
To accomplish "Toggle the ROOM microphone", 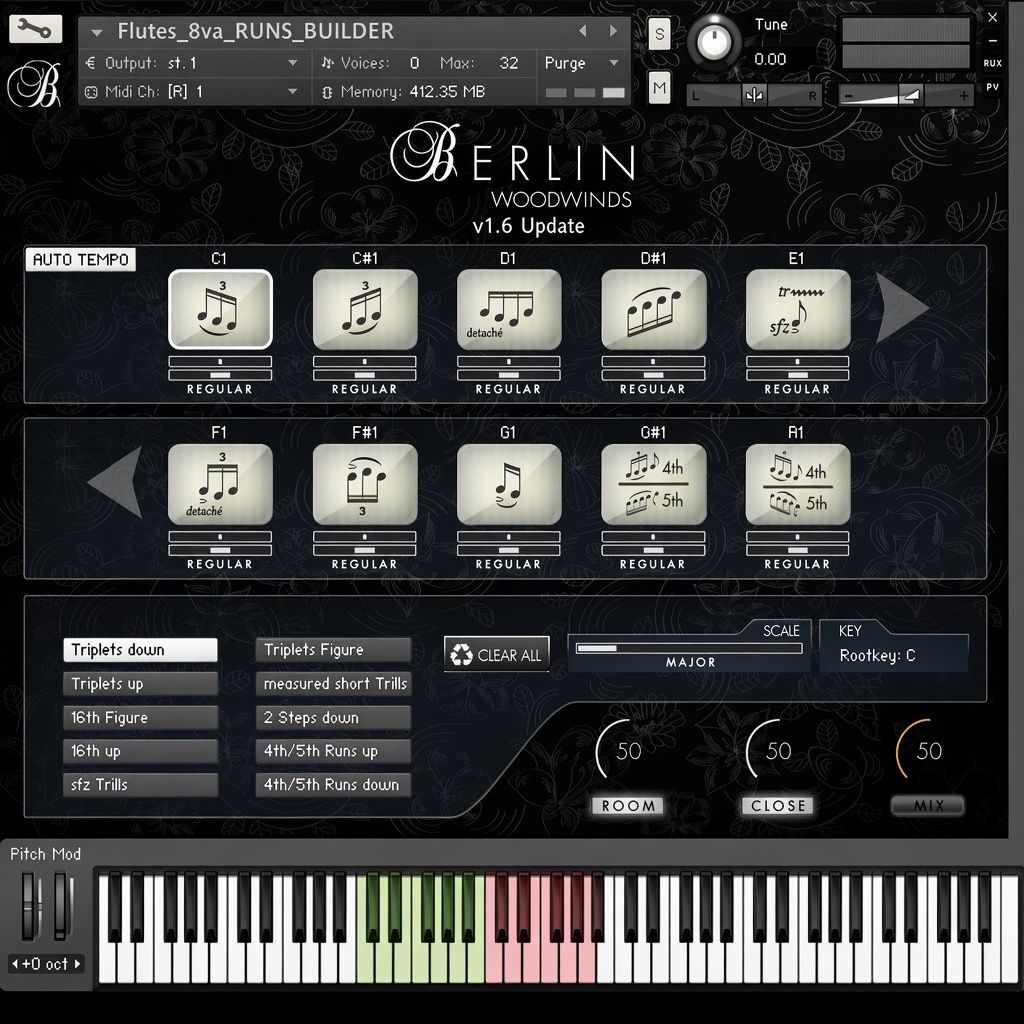I will pos(628,805).
